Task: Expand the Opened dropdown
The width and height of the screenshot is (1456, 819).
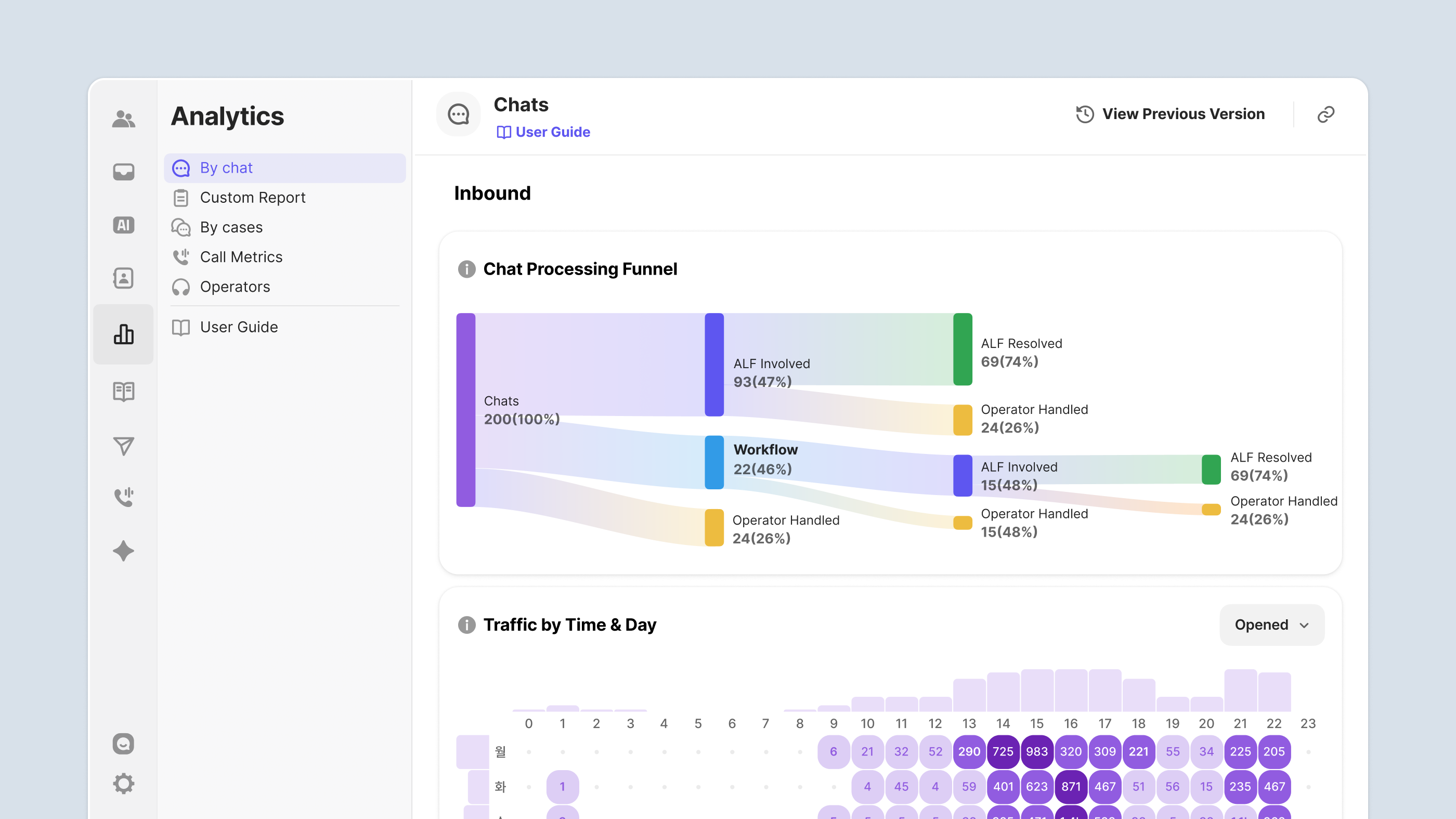Action: click(1271, 625)
